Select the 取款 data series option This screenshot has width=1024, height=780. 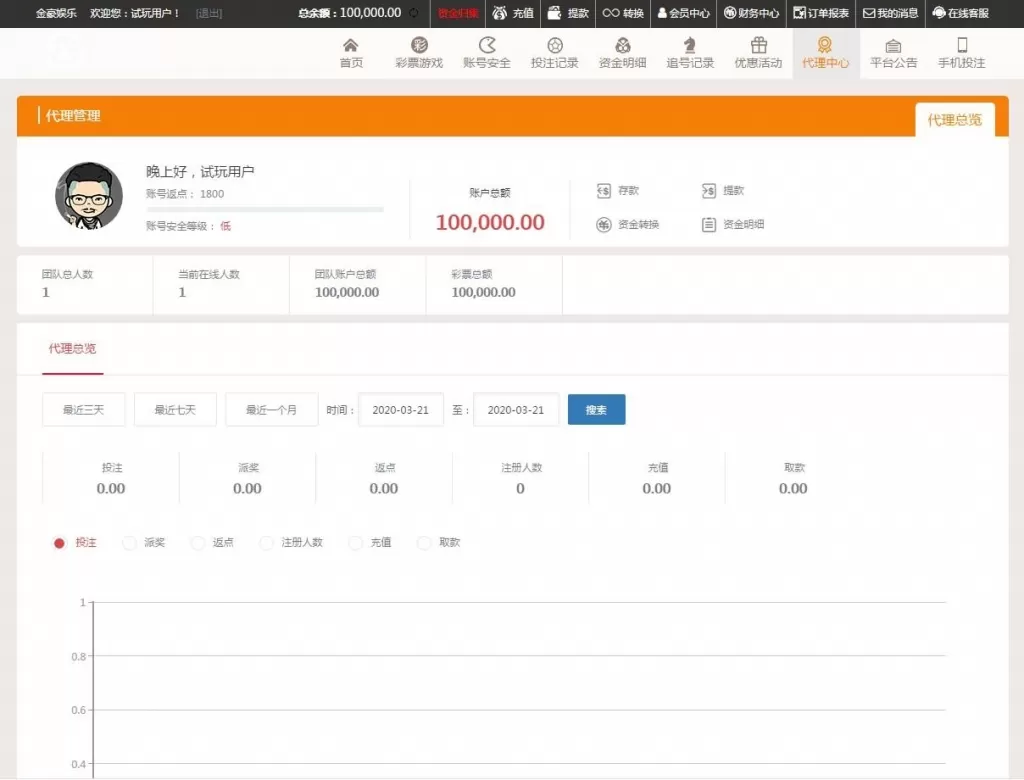423,542
